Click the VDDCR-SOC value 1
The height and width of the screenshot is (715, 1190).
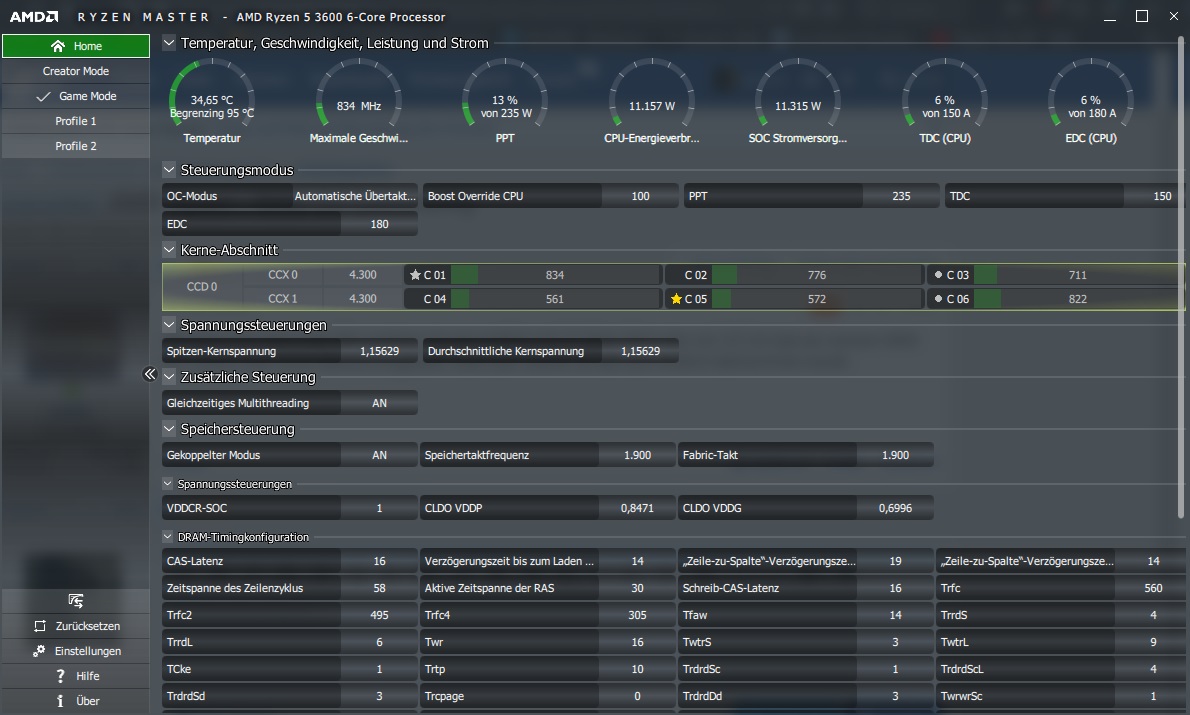(x=379, y=509)
